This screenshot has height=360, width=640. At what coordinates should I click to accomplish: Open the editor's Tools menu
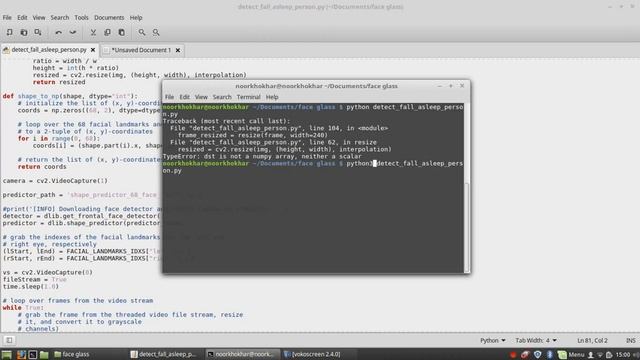pos(81,18)
